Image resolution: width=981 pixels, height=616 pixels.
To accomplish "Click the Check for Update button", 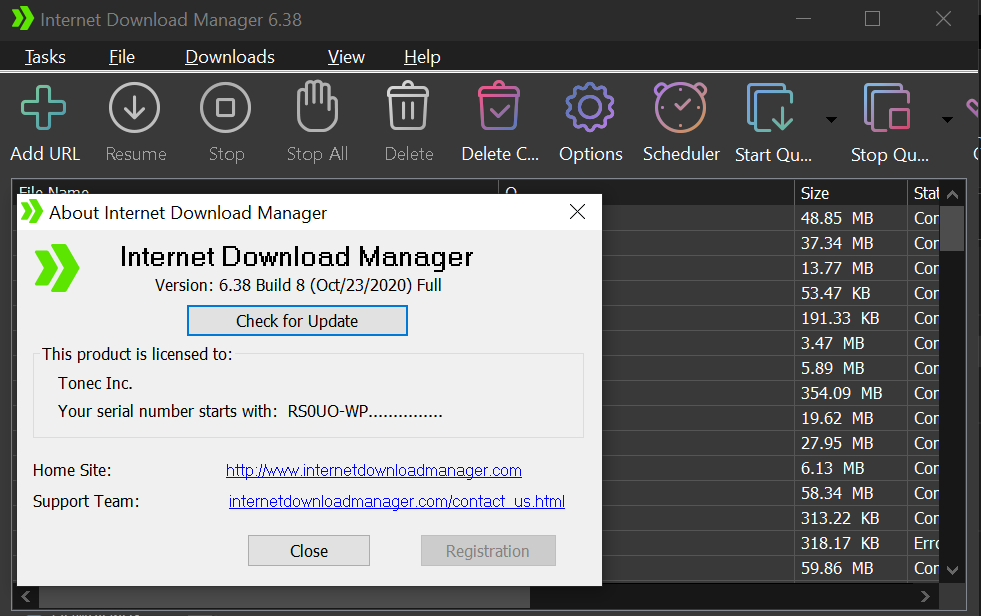I will pyautogui.click(x=297, y=321).
